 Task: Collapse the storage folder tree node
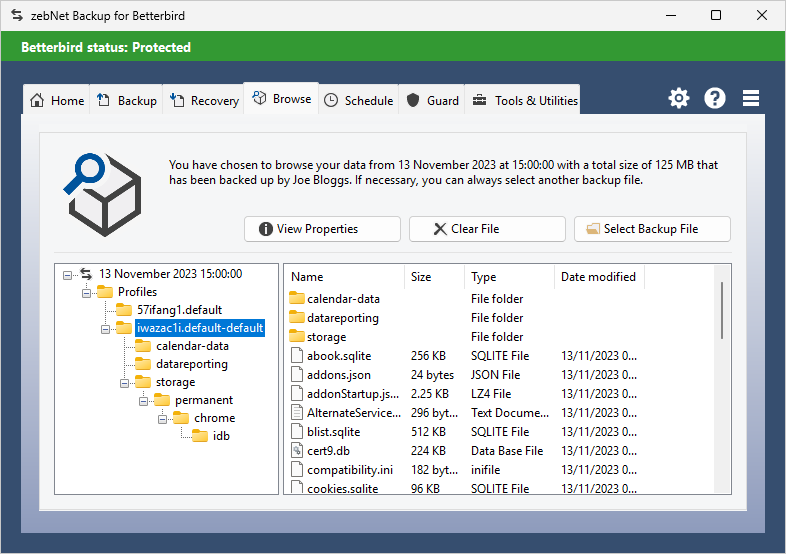click(124, 382)
